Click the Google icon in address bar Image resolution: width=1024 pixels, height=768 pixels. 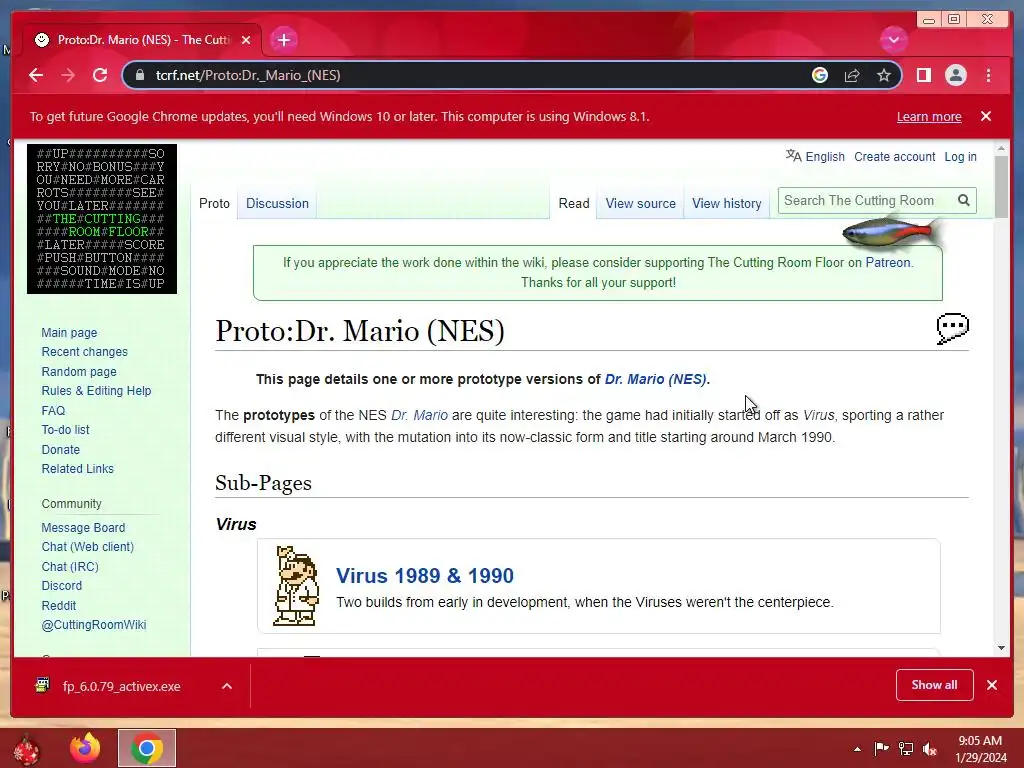click(820, 75)
